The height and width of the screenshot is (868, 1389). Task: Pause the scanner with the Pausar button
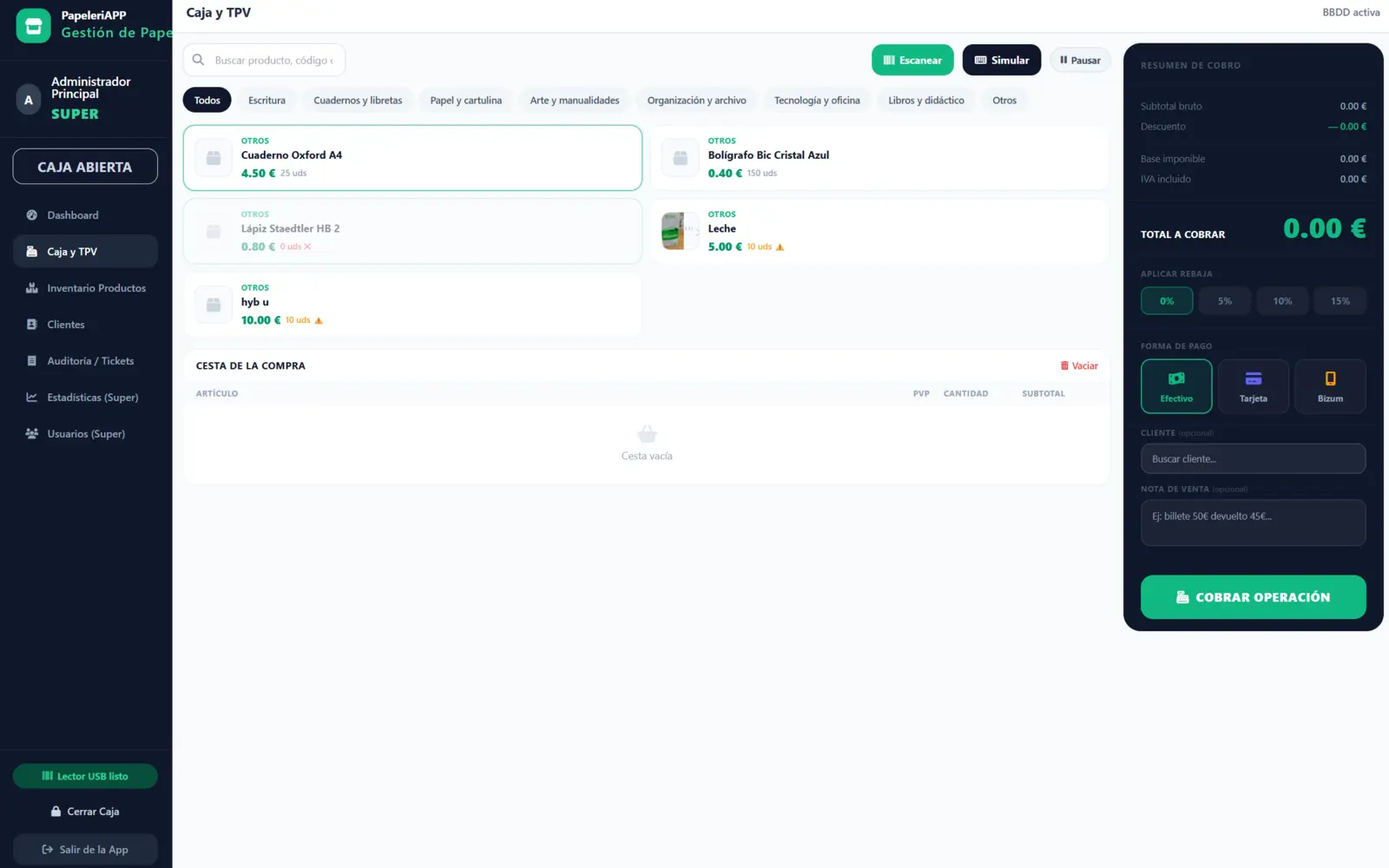[1080, 60]
